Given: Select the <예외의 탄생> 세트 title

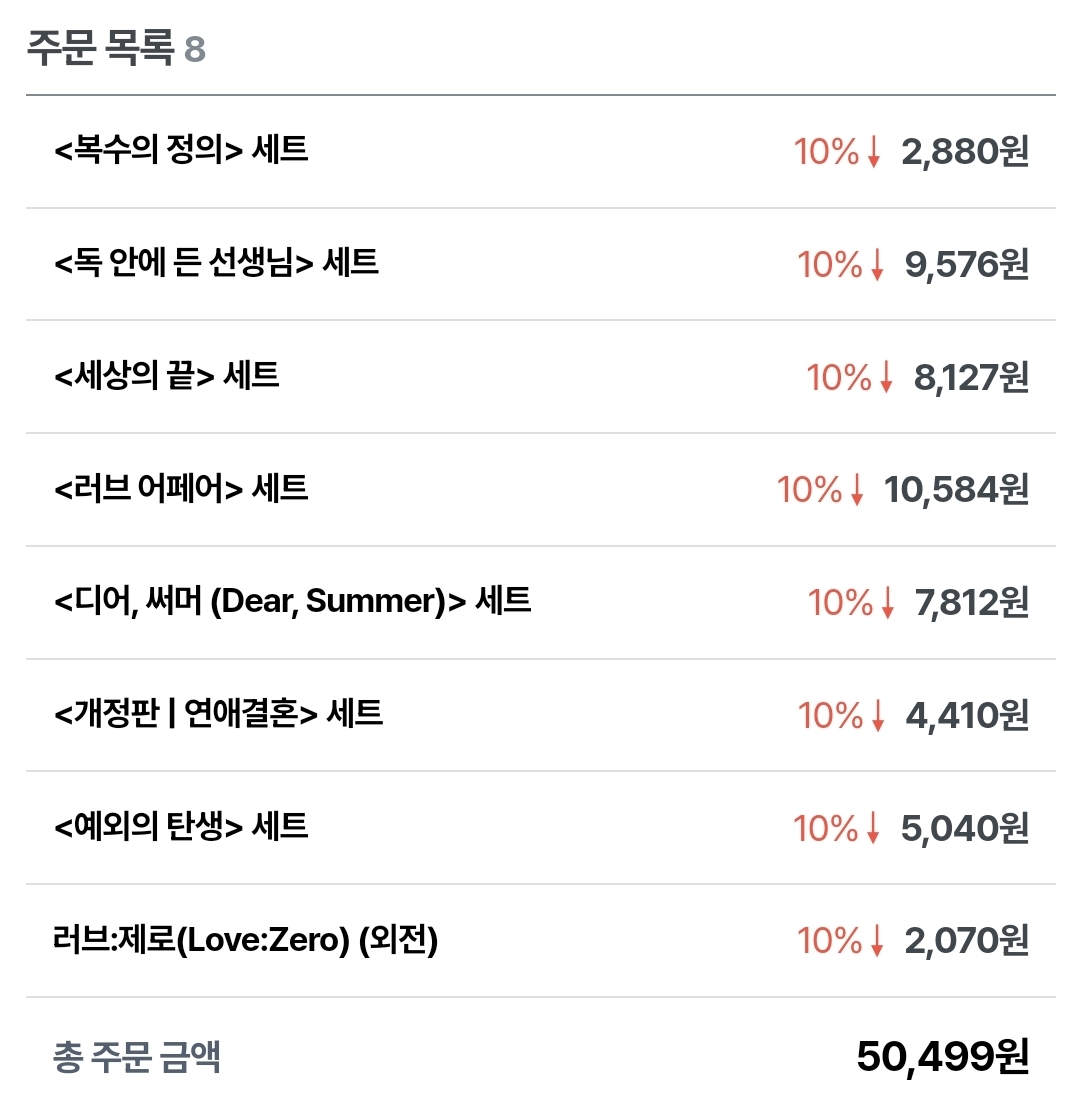Looking at the screenshot, I should 181,827.
